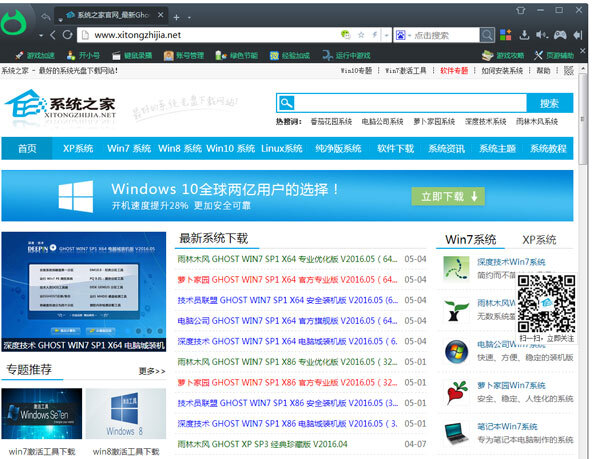This screenshot has height=459, width=592.
Task: Click hot search 番茄花园系统
Action: 331,122
